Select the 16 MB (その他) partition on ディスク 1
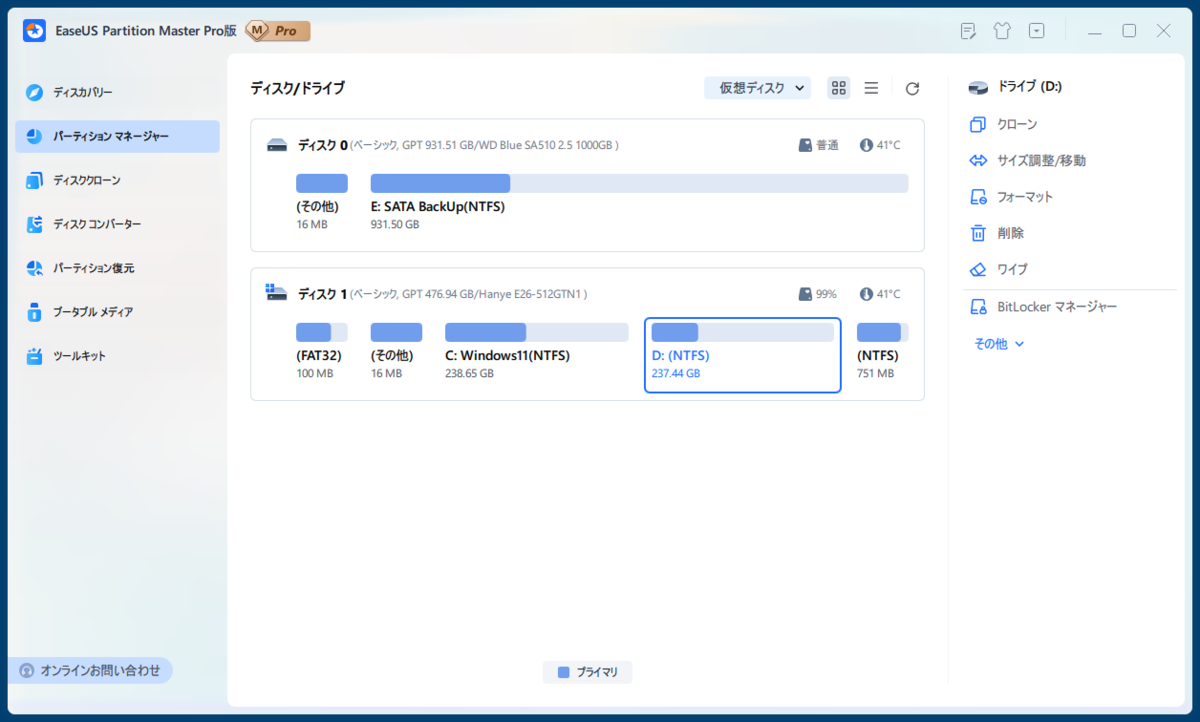Image resolution: width=1200 pixels, height=722 pixels. [396, 352]
